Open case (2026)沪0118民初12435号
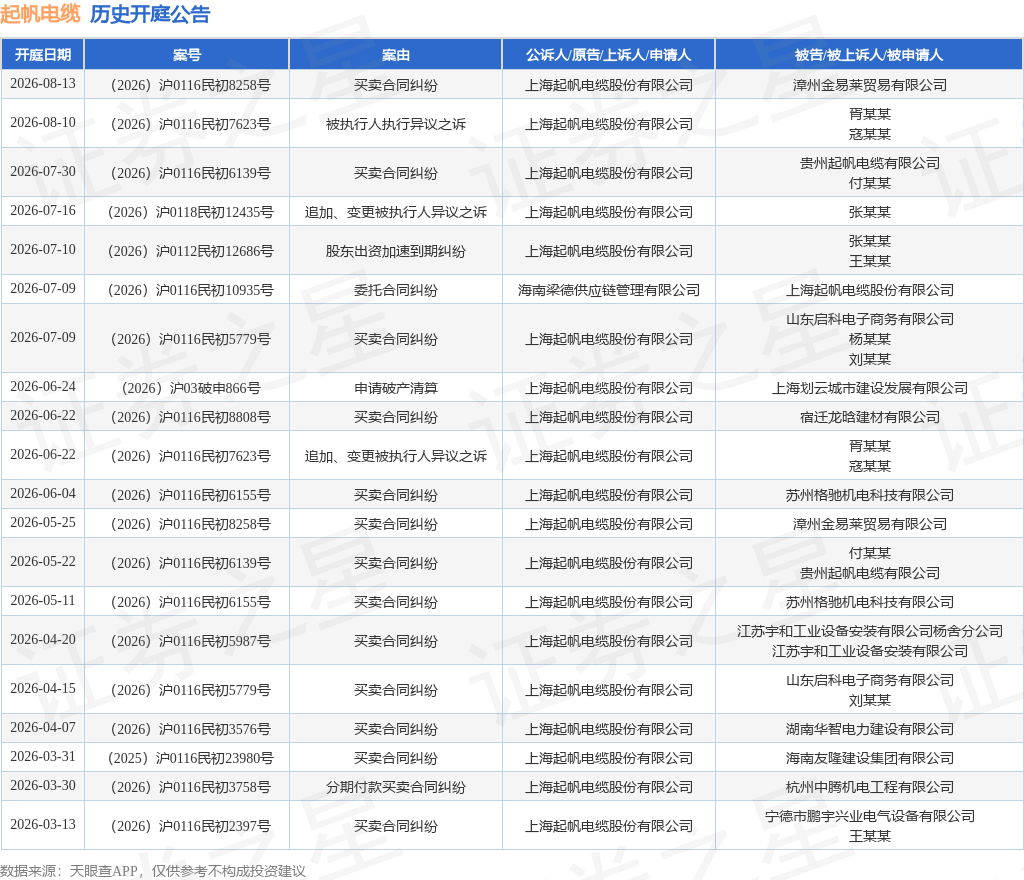The width and height of the screenshot is (1024, 880). click(x=190, y=212)
